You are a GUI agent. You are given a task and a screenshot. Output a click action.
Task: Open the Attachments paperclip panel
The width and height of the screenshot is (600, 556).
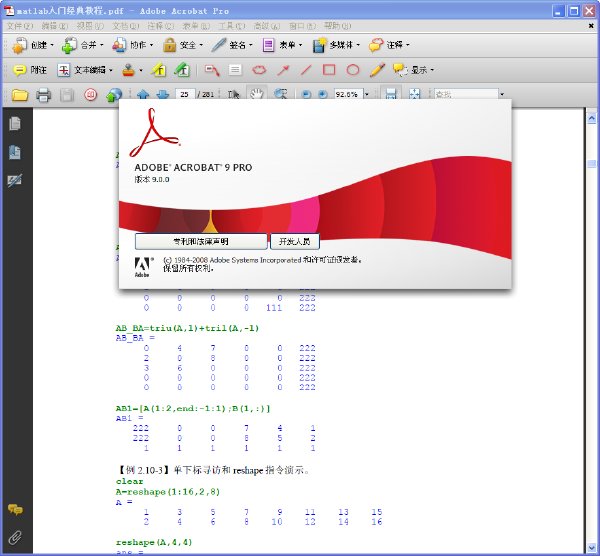pyautogui.click(x=15, y=538)
